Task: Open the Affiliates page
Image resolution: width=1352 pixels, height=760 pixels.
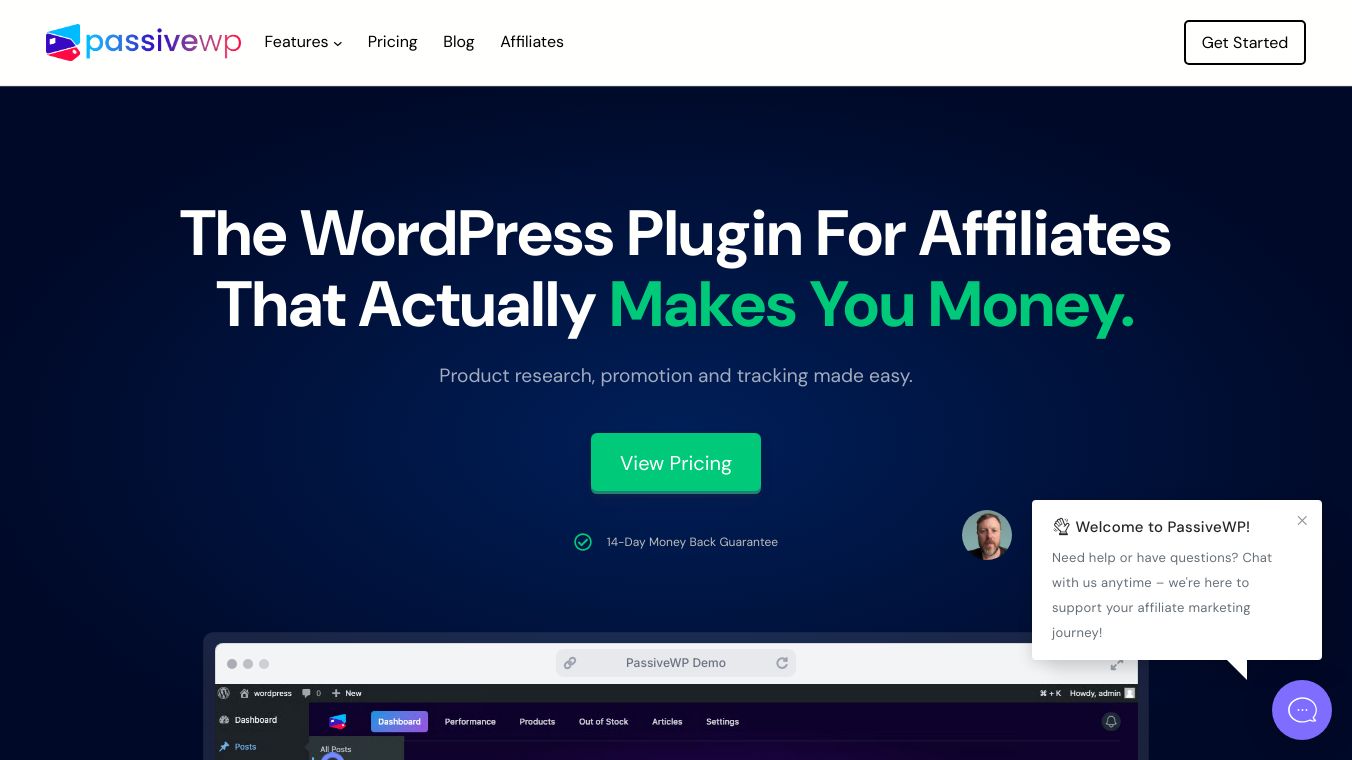Action: point(532,42)
